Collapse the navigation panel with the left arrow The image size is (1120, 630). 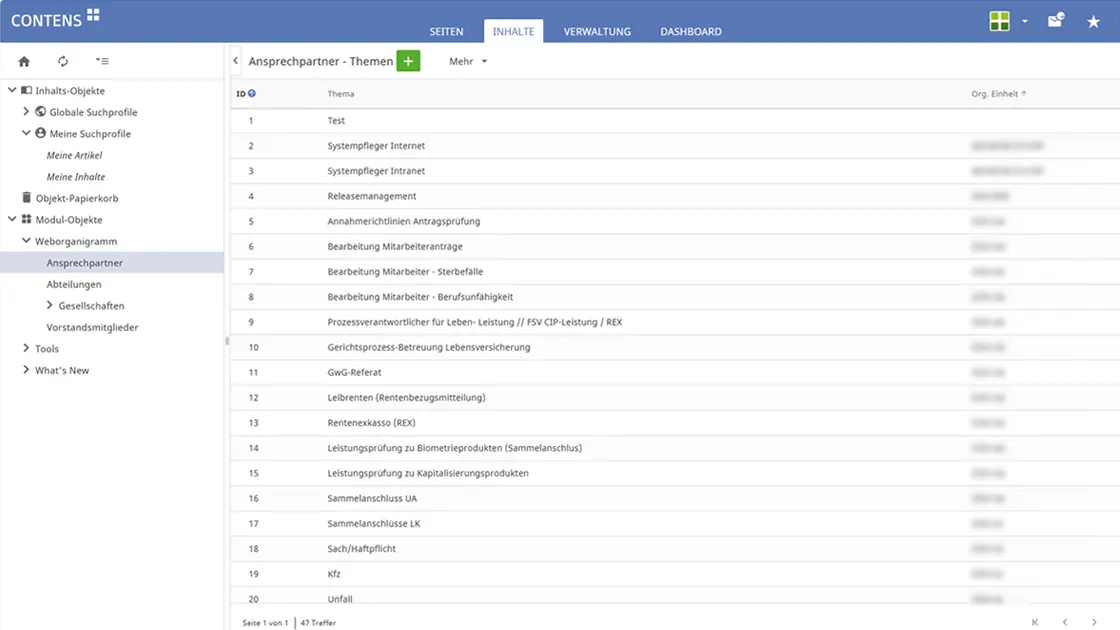(x=235, y=60)
